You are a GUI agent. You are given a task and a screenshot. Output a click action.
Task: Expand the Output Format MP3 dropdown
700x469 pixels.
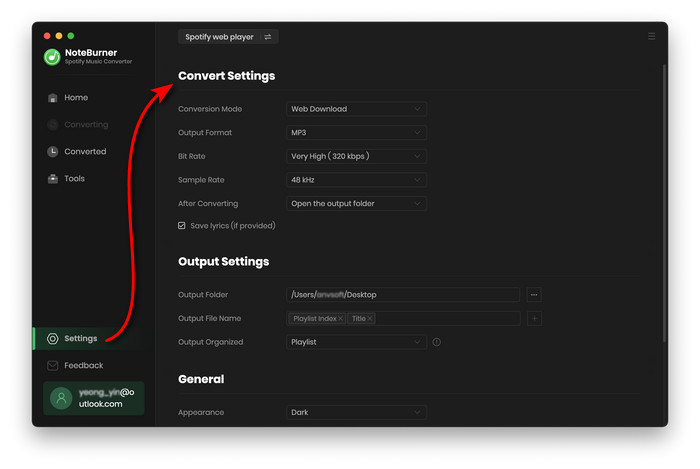tap(356, 133)
